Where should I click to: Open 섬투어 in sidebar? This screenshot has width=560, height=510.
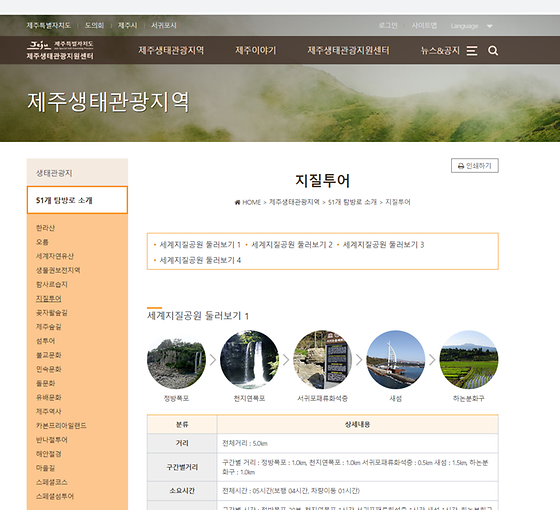pos(45,341)
